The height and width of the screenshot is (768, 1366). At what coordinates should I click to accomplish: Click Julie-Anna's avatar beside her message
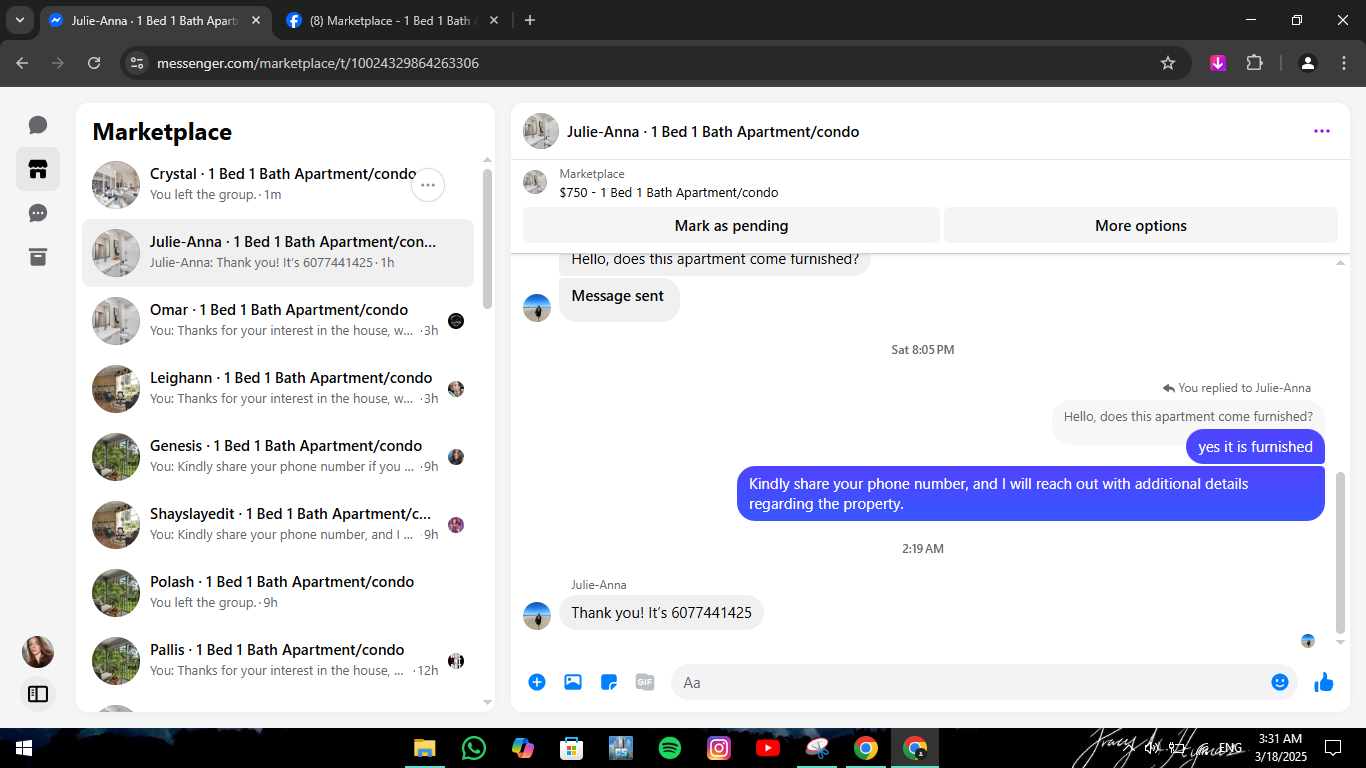[537, 616]
